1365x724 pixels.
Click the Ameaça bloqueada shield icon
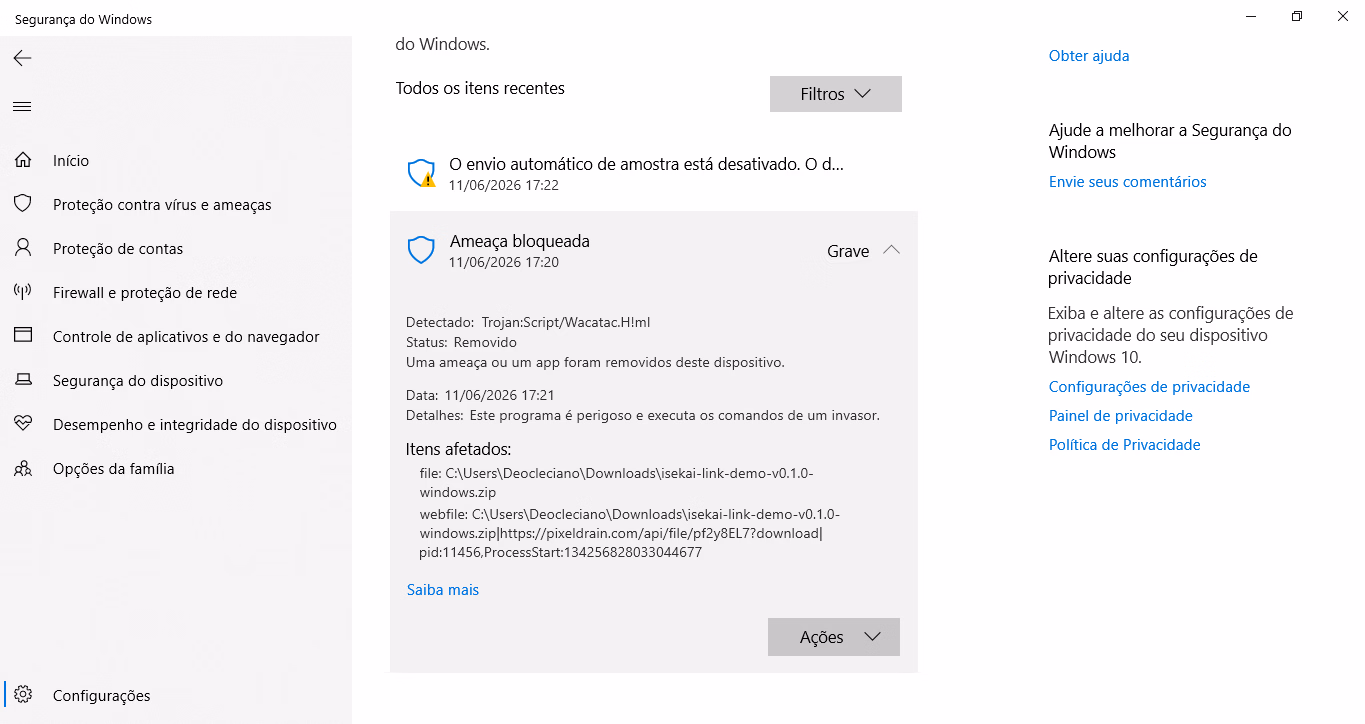pos(421,250)
